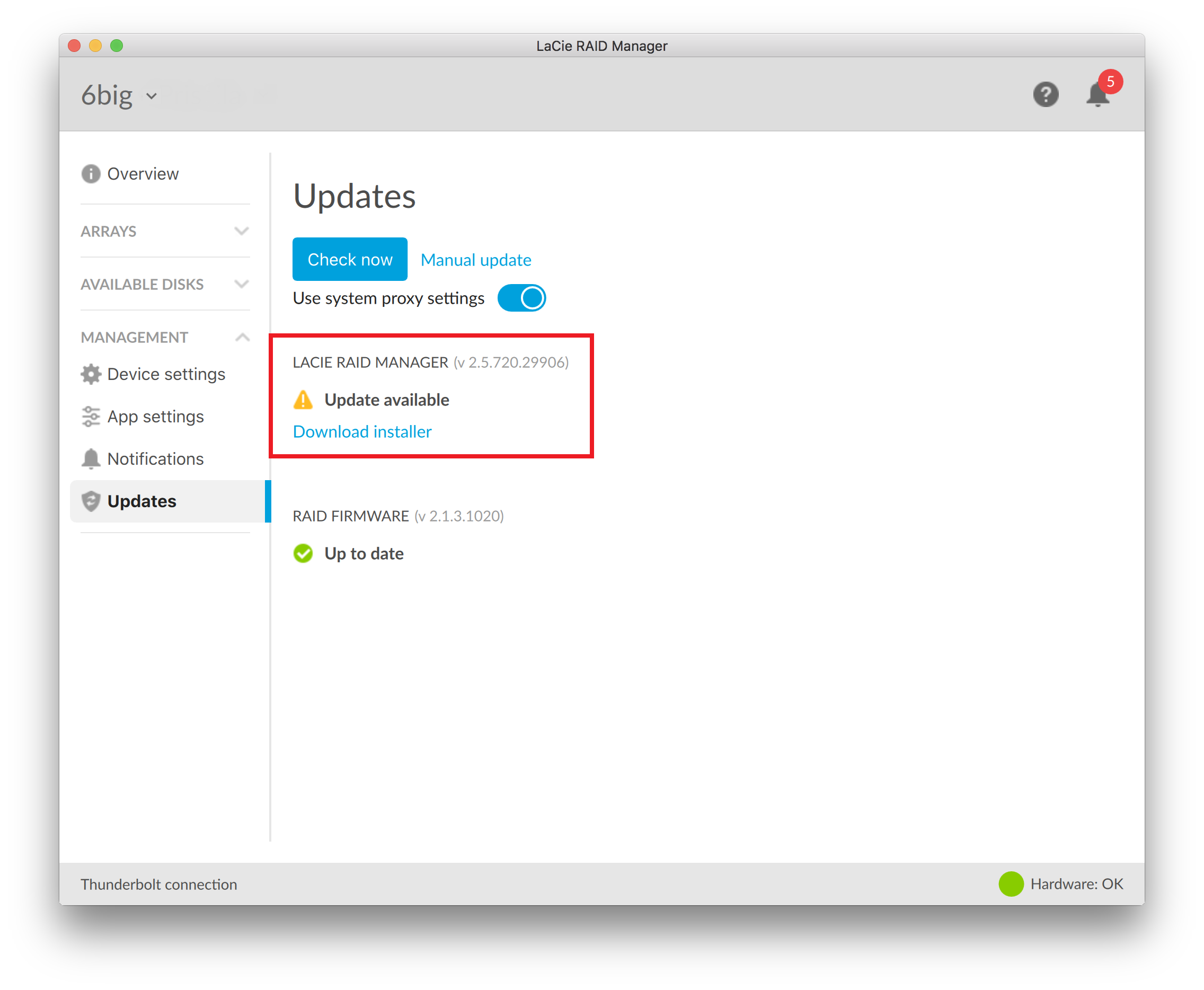This screenshot has height=990, width=1204.
Task: Click the sidebar Notifications bell icon
Action: (91, 458)
